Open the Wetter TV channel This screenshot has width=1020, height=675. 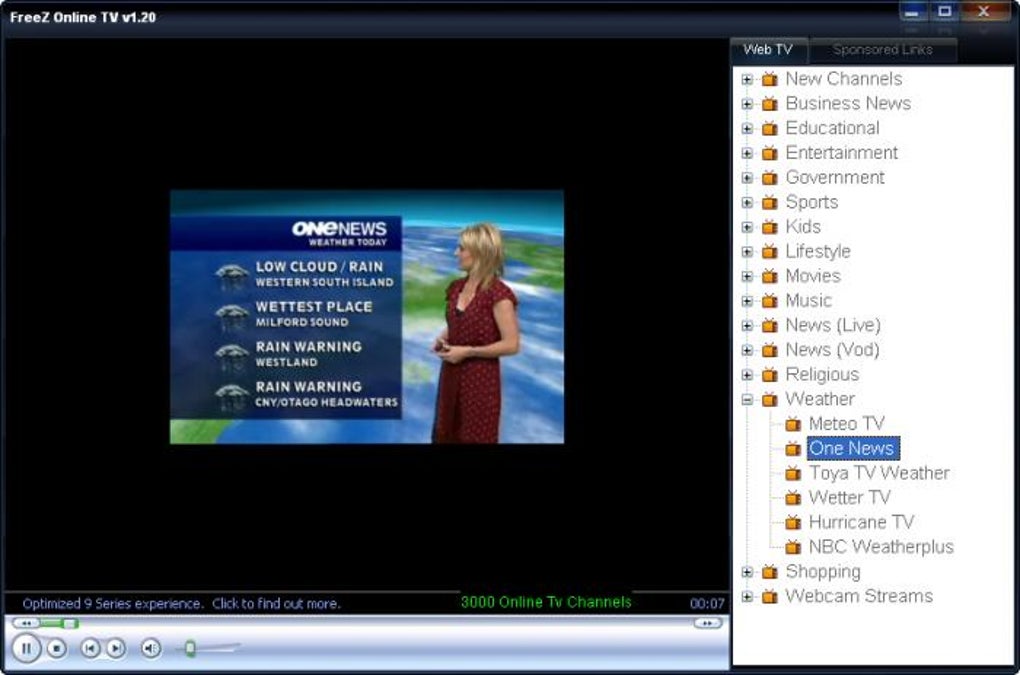(849, 498)
